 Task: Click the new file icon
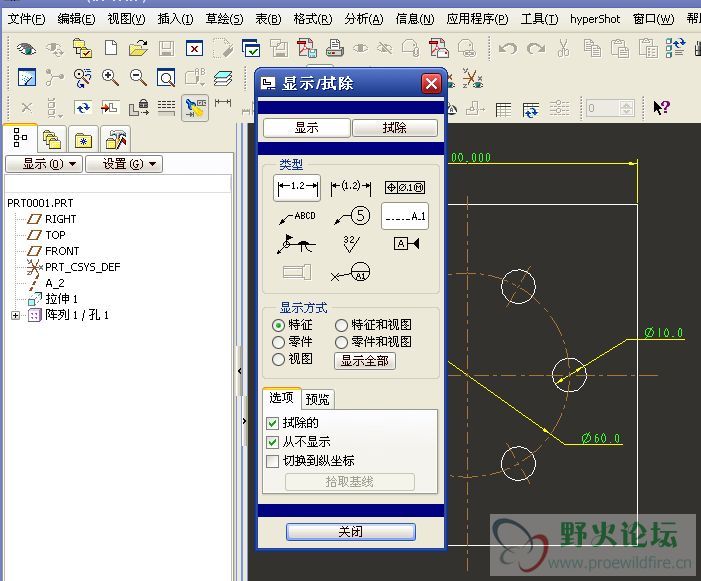[x=111, y=48]
